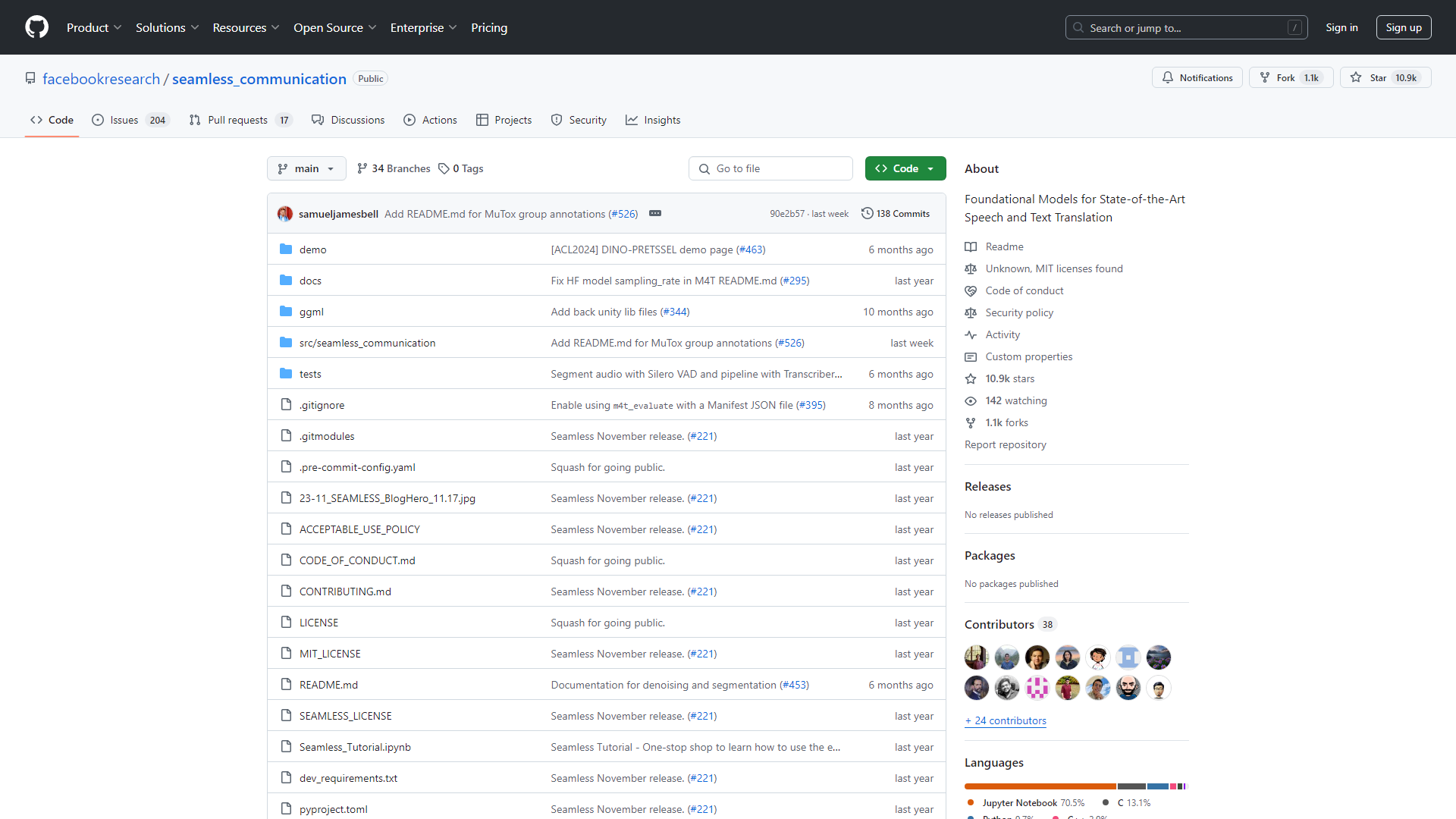Toggle visibility of Discussions tab

tap(348, 119)
